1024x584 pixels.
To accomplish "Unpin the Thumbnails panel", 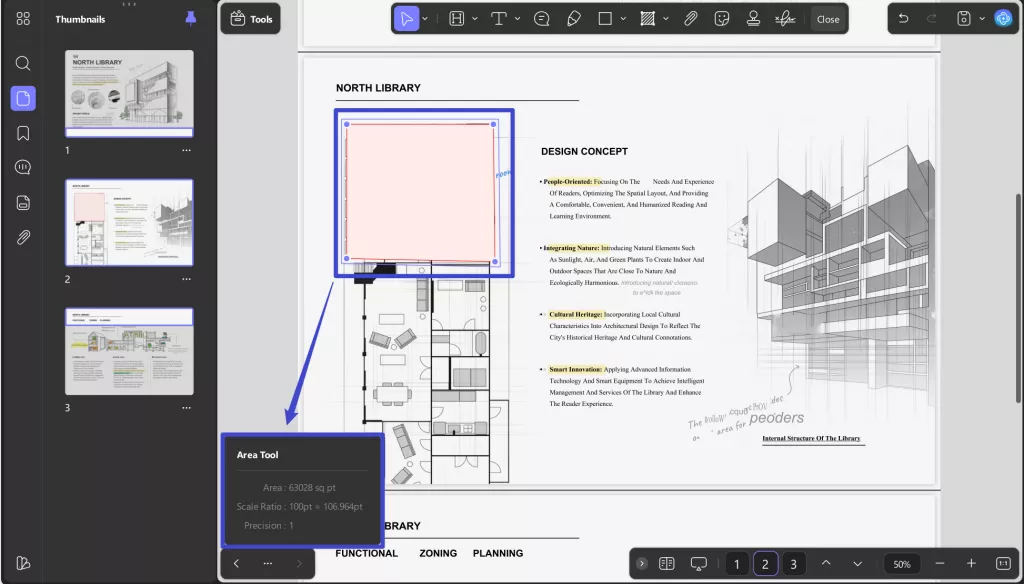I will [x=191, y=18].
